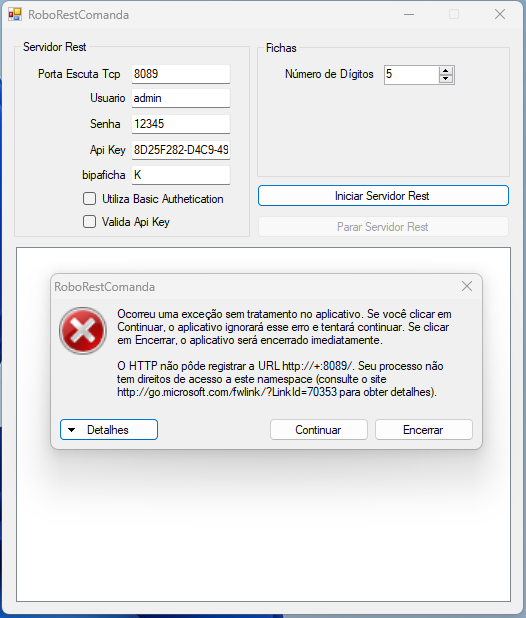Increase Número de Dígitos with up arrow
Image resolution: width=526 pixels, height=618 pixels.
[x=446, y=71]
